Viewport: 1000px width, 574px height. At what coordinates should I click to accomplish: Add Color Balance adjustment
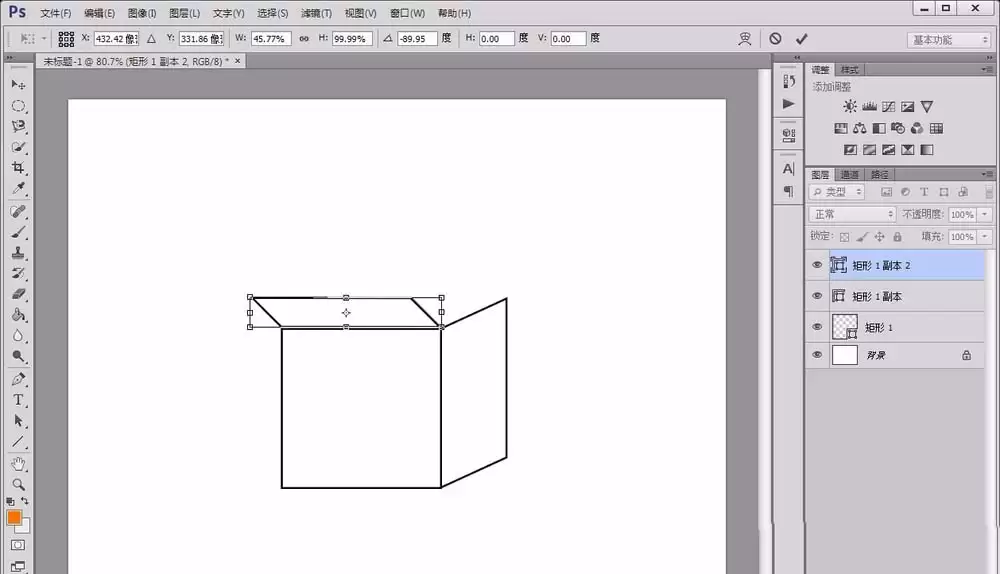click(860, 128)
